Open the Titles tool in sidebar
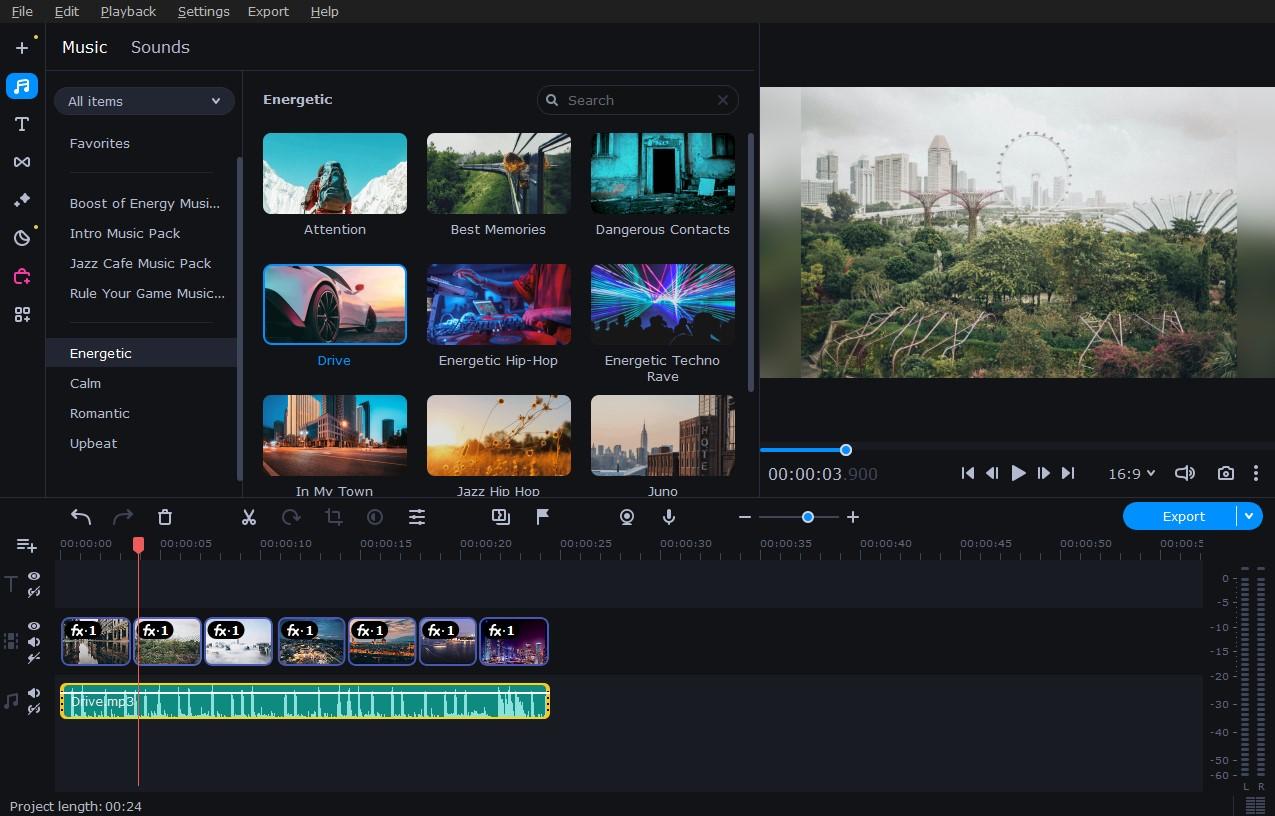The image size is (1275, 816). (x=22, y=124)
